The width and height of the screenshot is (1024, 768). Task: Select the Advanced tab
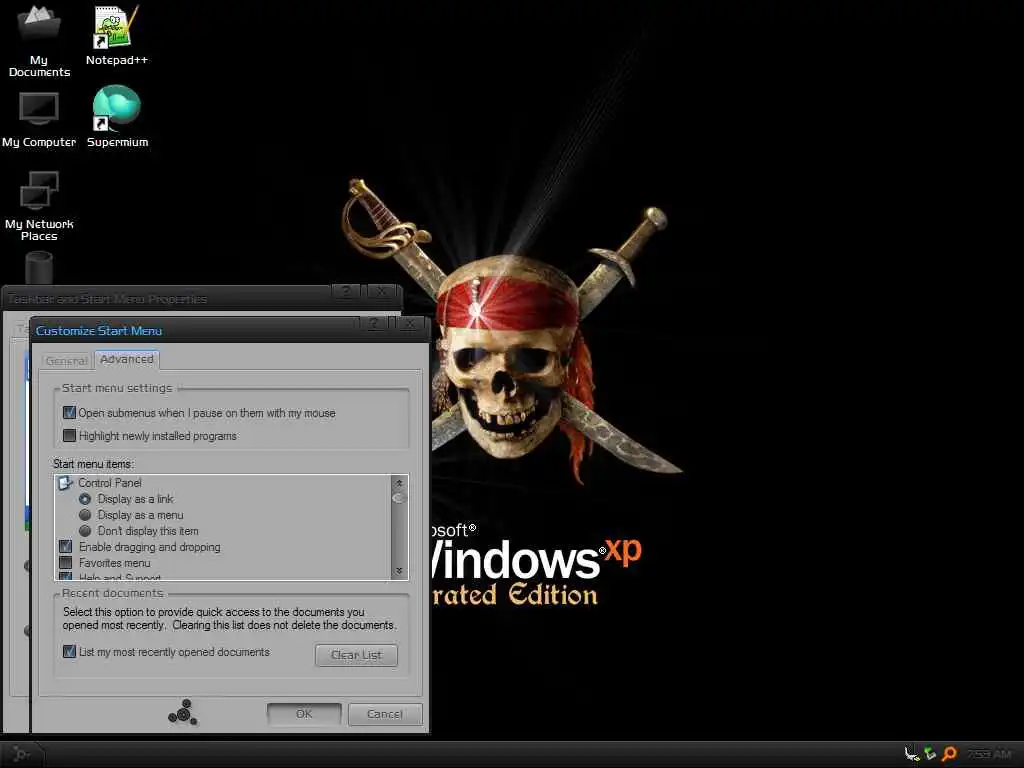(x=127, y=359)
